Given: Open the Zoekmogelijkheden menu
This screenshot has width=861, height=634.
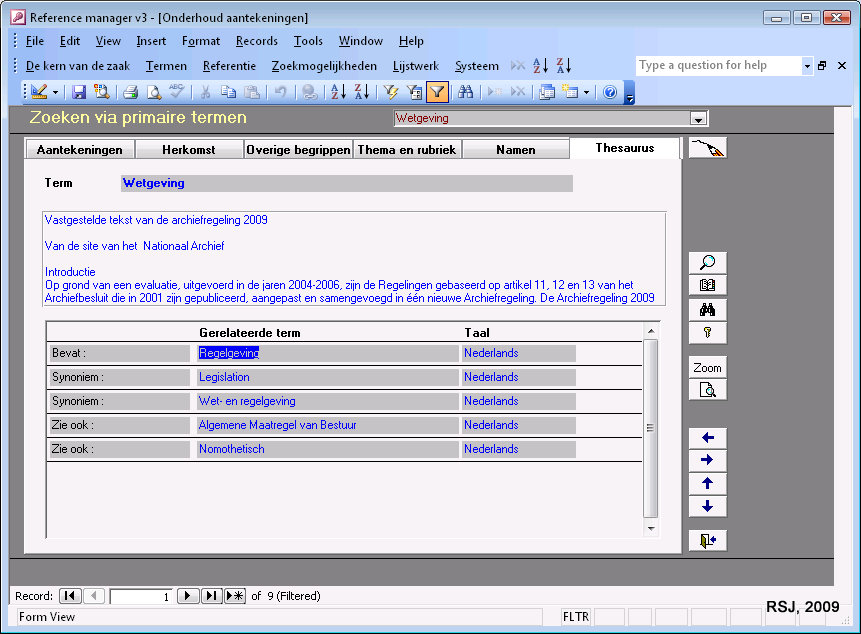Looking at the screenshot, I should [324, 66].
